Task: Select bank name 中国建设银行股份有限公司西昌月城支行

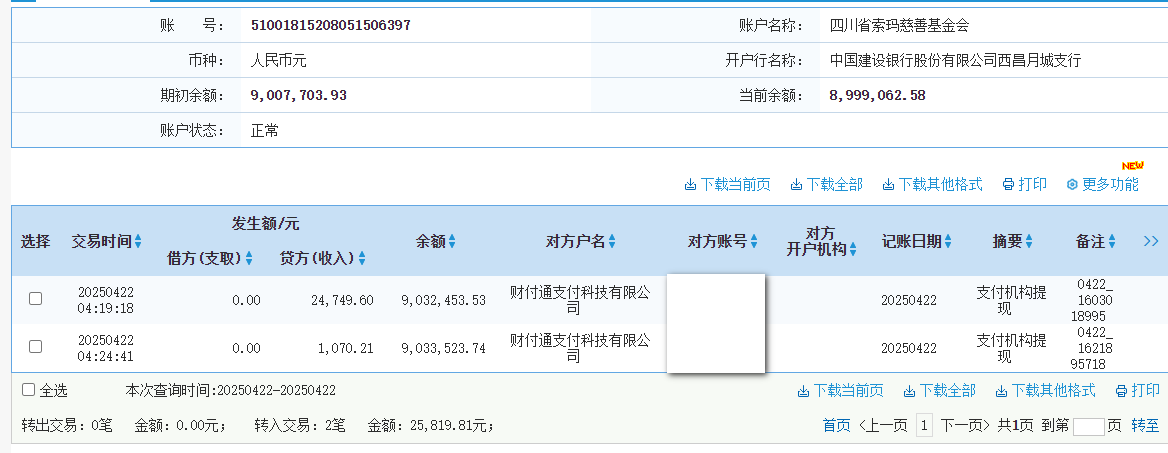Action: [955, 60]
